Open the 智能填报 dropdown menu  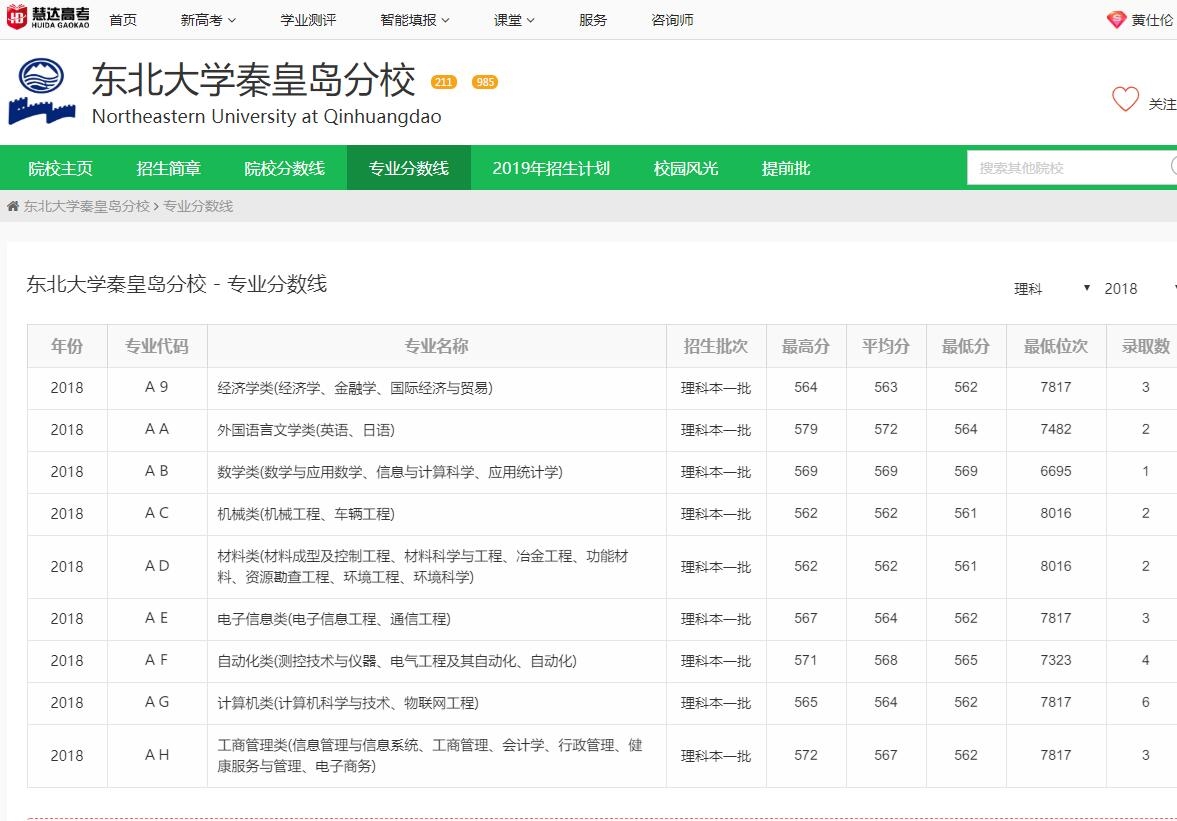point(415,20)
